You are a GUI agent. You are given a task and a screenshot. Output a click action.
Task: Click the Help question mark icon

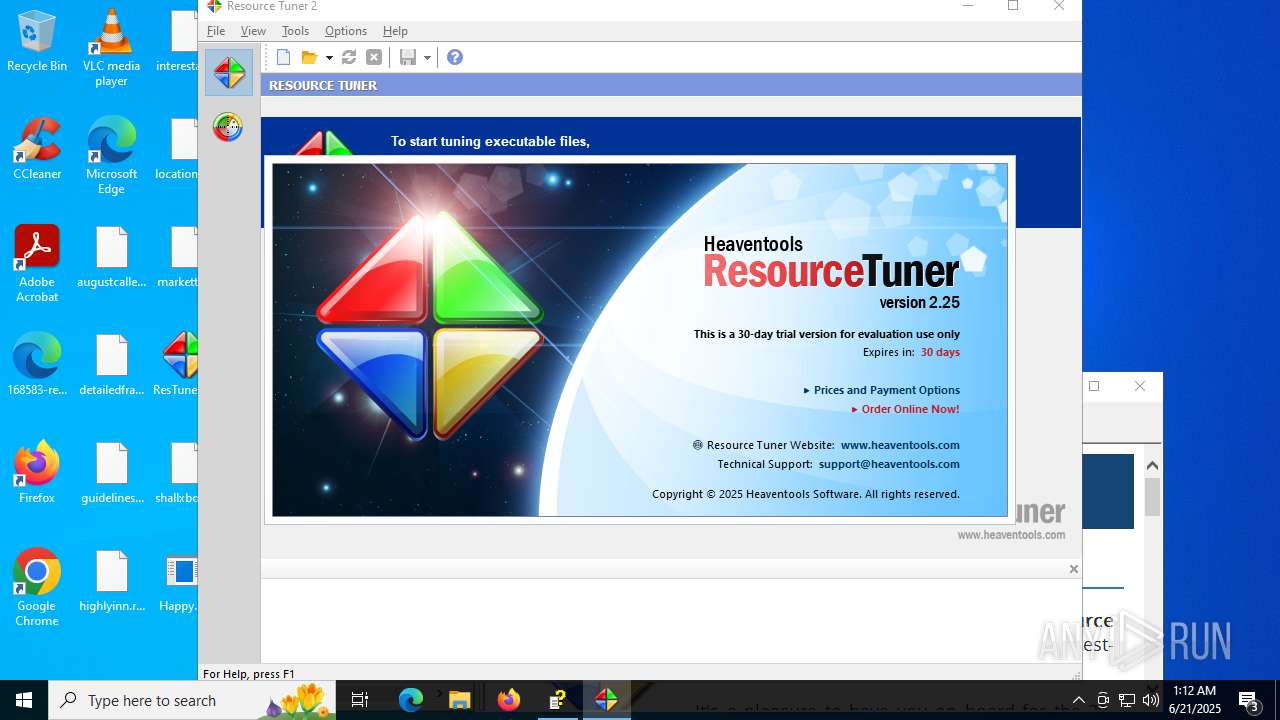point(455,58)
